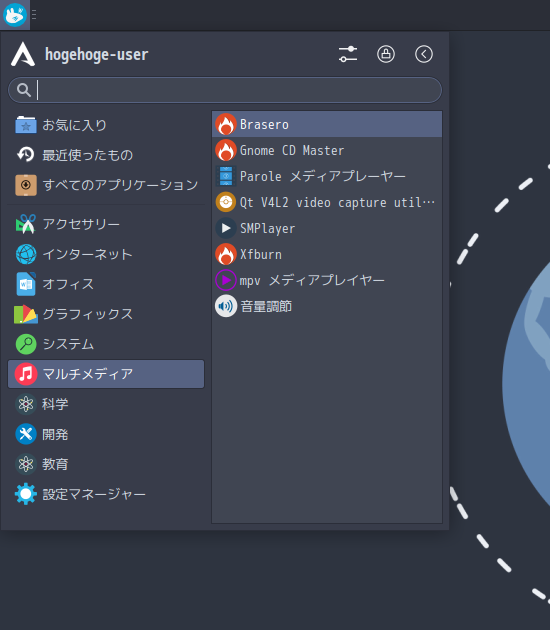Click the hogehoge-user name text

(96, 54)
